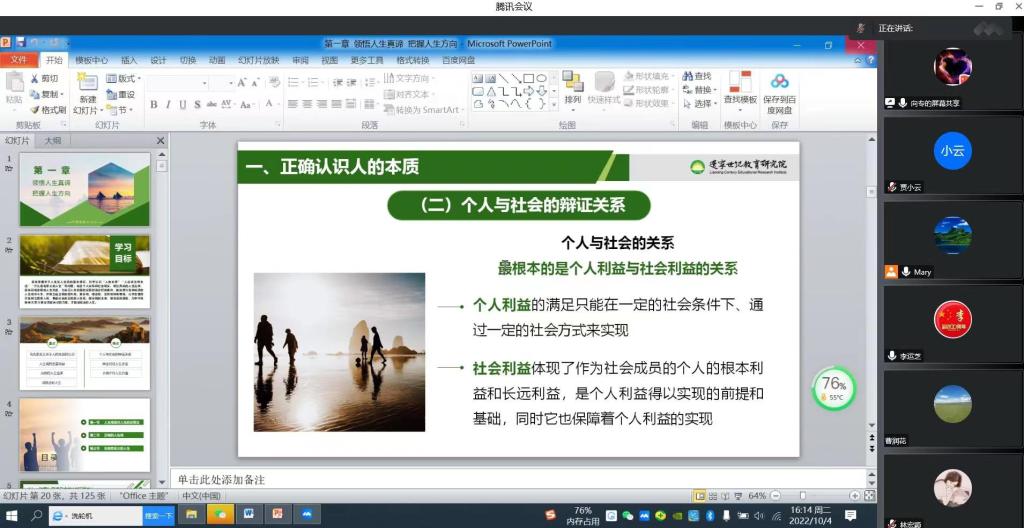Switch to slide sorter view in status bar
This screenshot has width=1024, height=528.
(713, 496)
